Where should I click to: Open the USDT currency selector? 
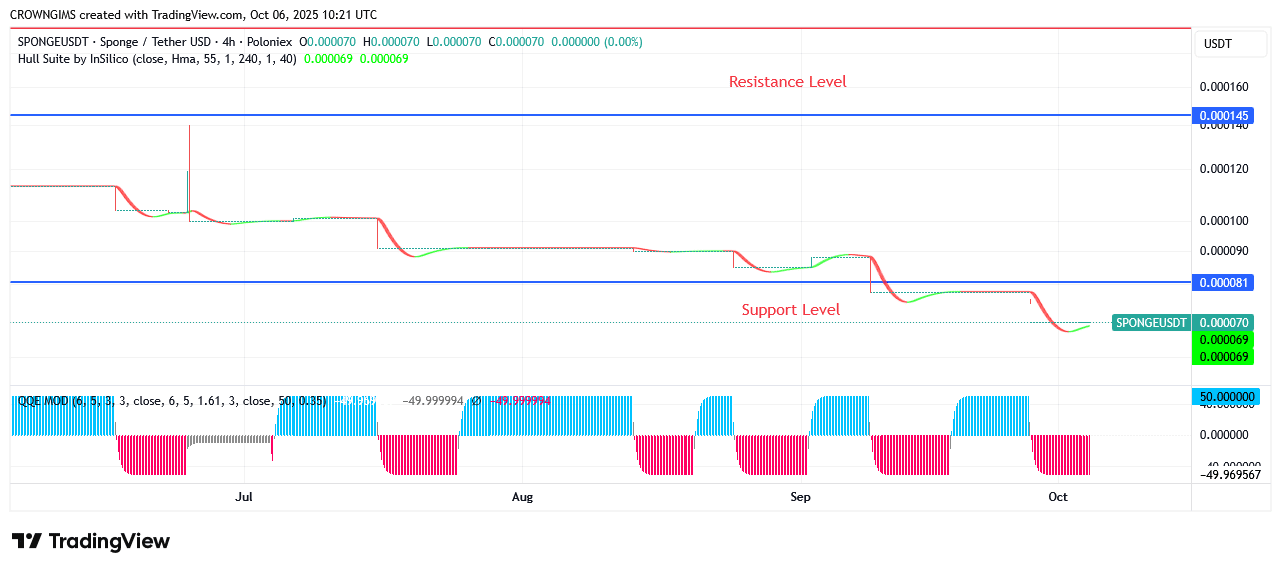[1217, 44]
